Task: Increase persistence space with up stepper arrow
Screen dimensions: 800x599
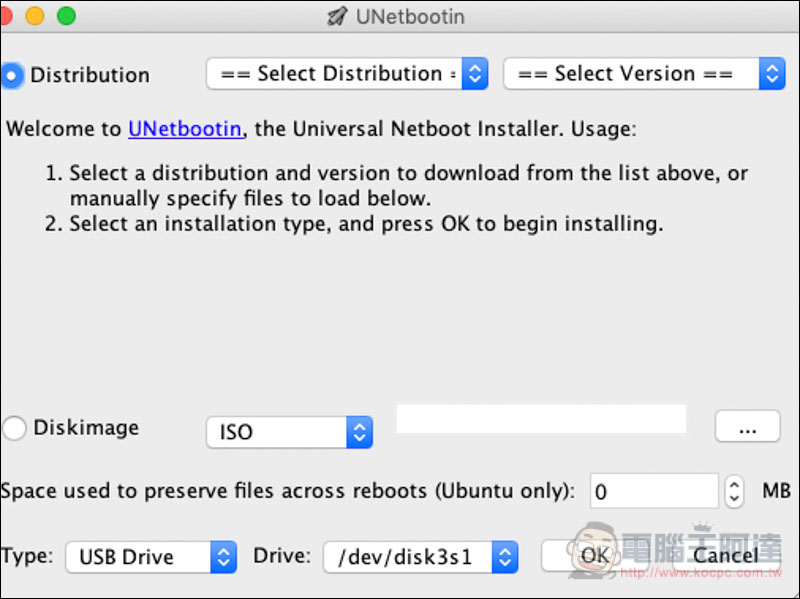Action: (x=734, y=483)
